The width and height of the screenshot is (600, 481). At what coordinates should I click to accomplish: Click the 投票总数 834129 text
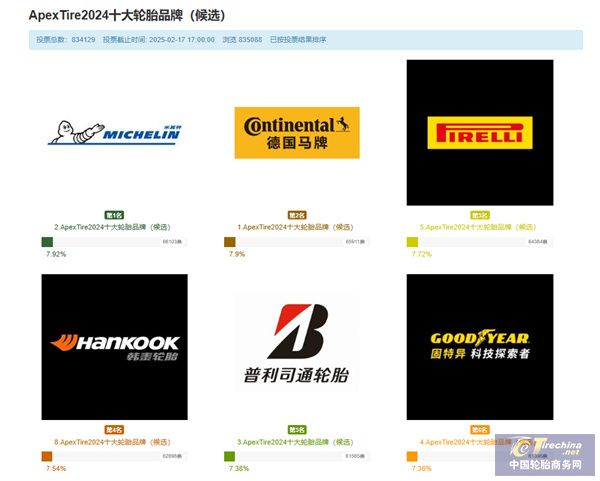pos(66,39)
